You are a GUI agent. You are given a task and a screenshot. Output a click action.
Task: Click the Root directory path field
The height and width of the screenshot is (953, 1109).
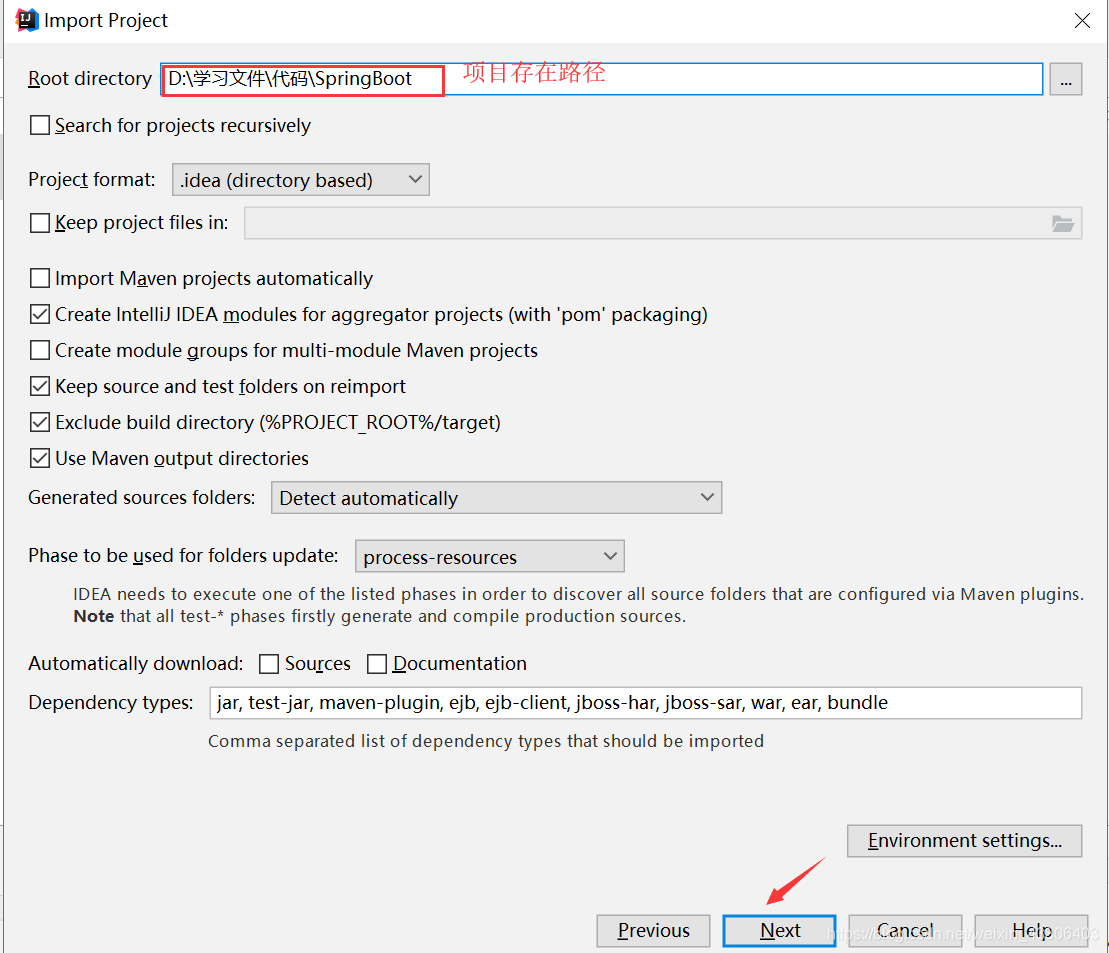(601, 79)
